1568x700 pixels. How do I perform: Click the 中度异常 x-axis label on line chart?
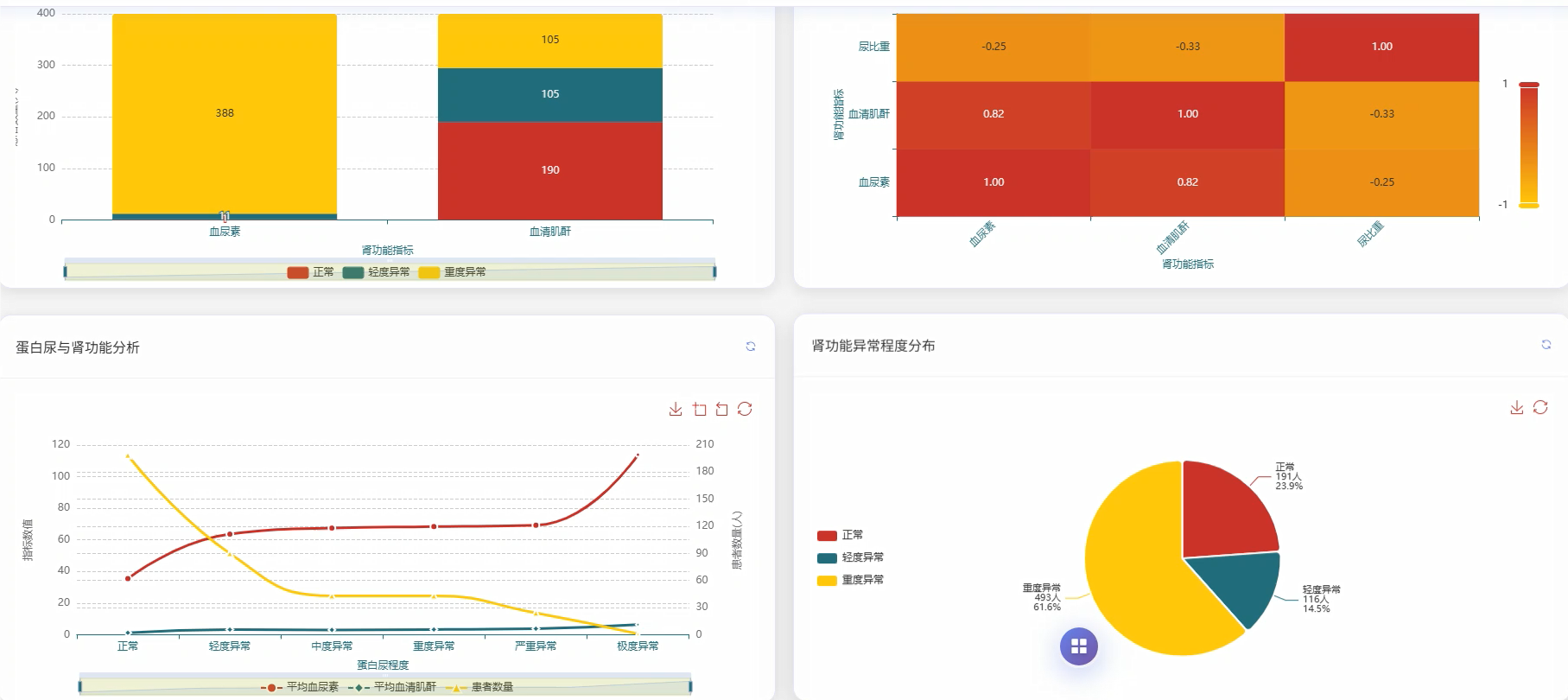point(332,646)
